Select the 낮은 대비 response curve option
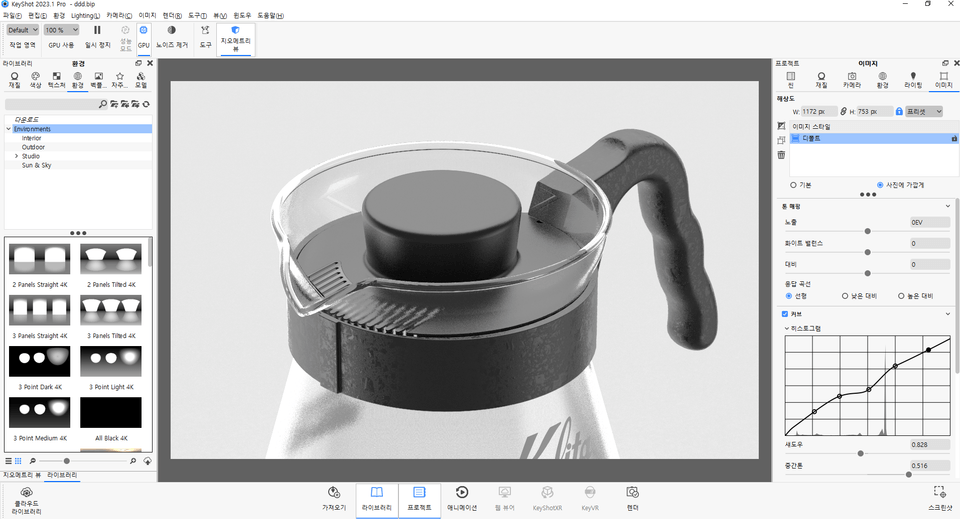The width and height of the screenshot is (960, 519). pos(845,296)
